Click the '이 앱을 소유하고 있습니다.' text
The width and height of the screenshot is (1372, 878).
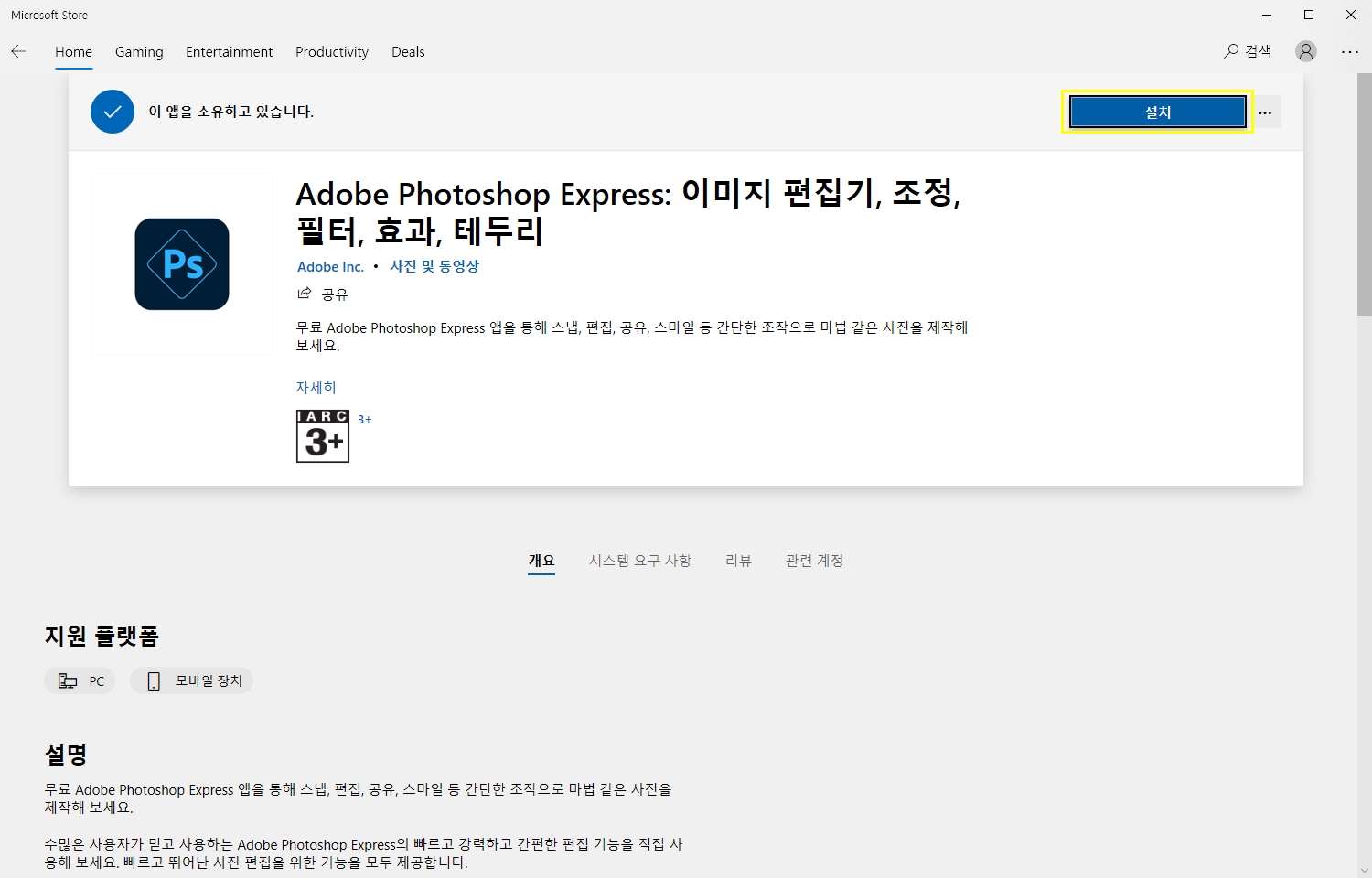231,112
